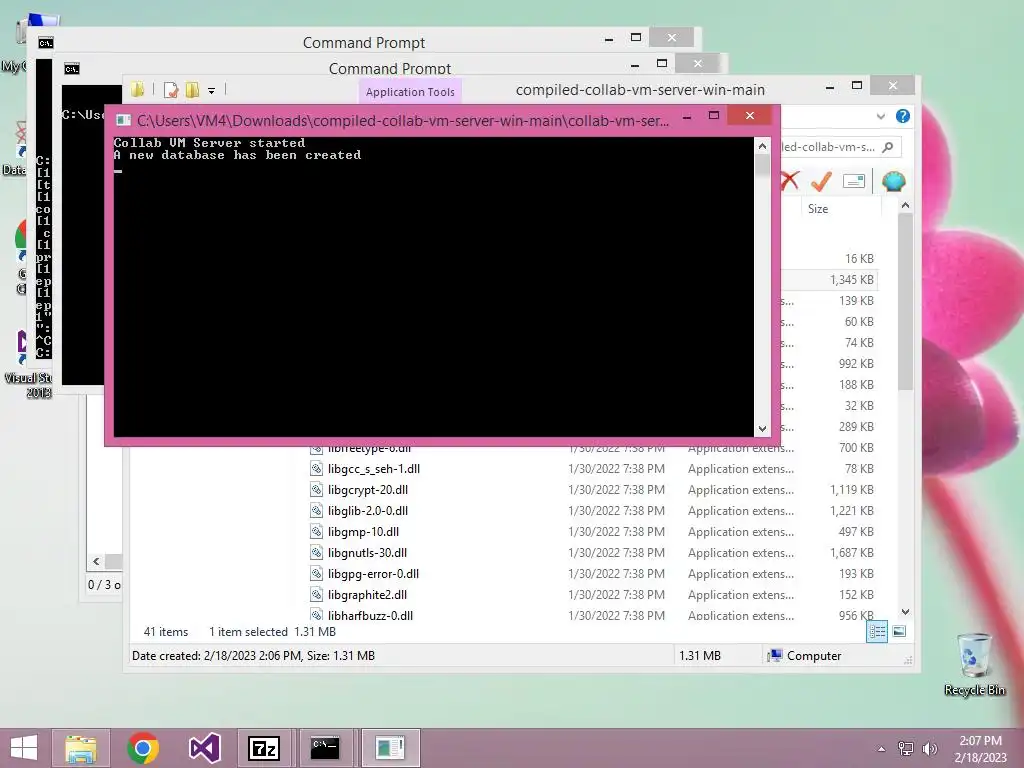Select file libgnutls-30.dll
Image resolution: width=1024 pixels, height=768 pixels.
click(x=367, y=552)
